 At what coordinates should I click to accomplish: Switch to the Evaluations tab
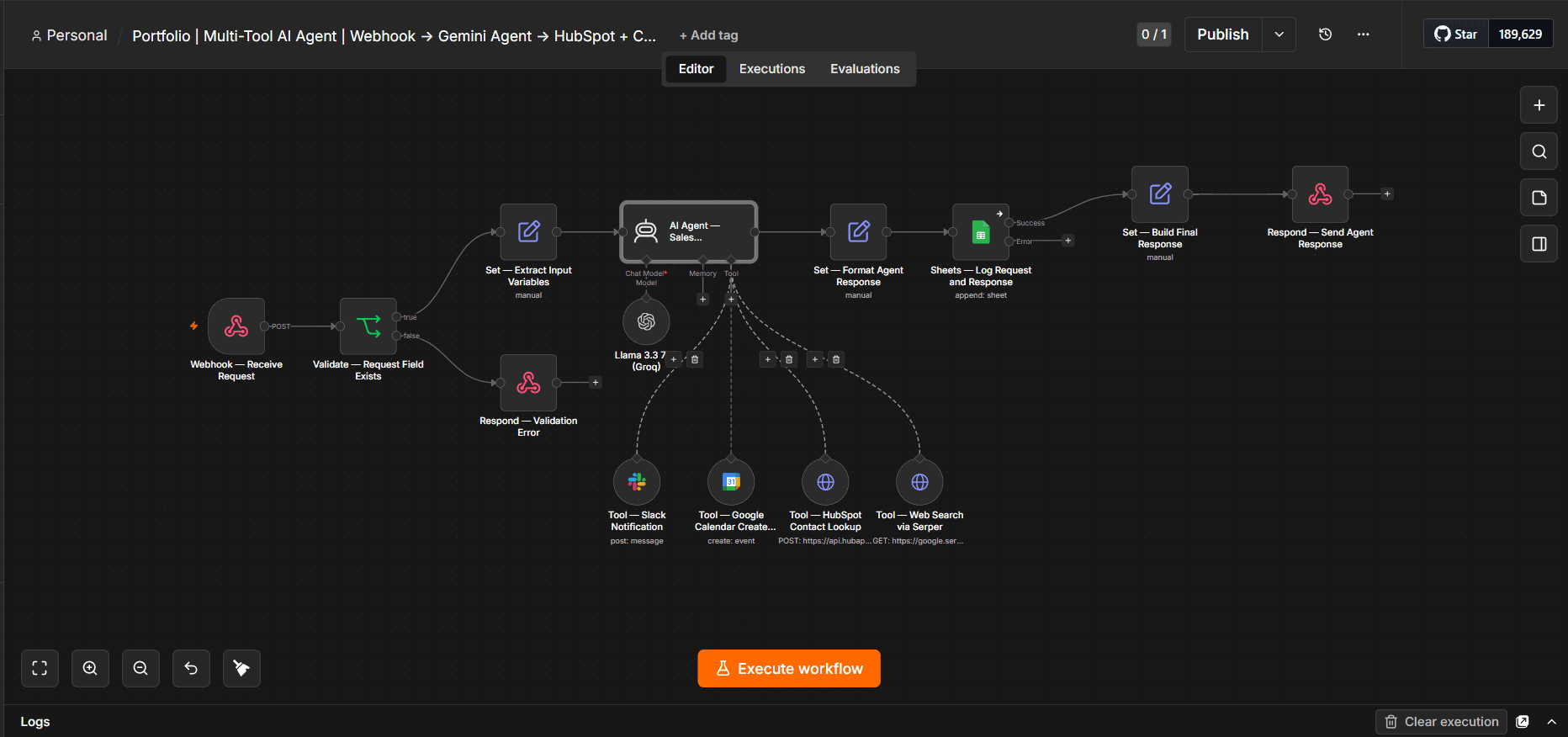point(865,69)
